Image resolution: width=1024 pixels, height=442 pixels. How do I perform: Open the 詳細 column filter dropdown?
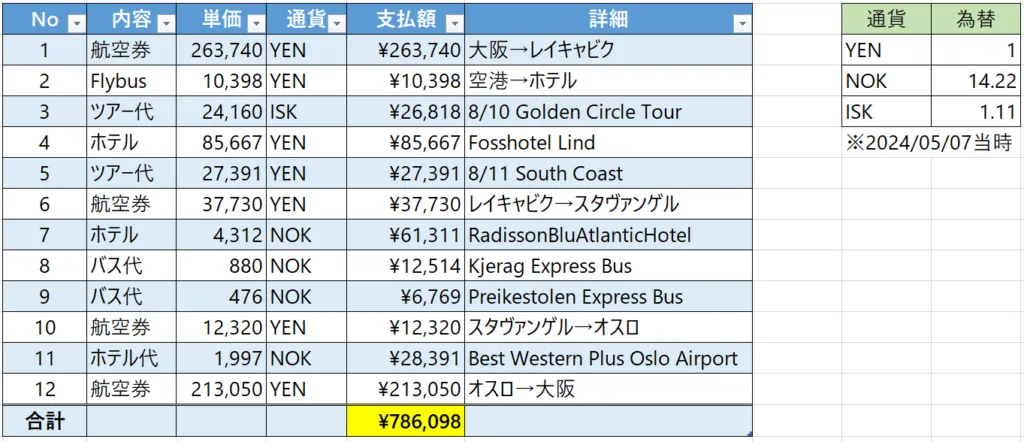(x=741, y=21)
